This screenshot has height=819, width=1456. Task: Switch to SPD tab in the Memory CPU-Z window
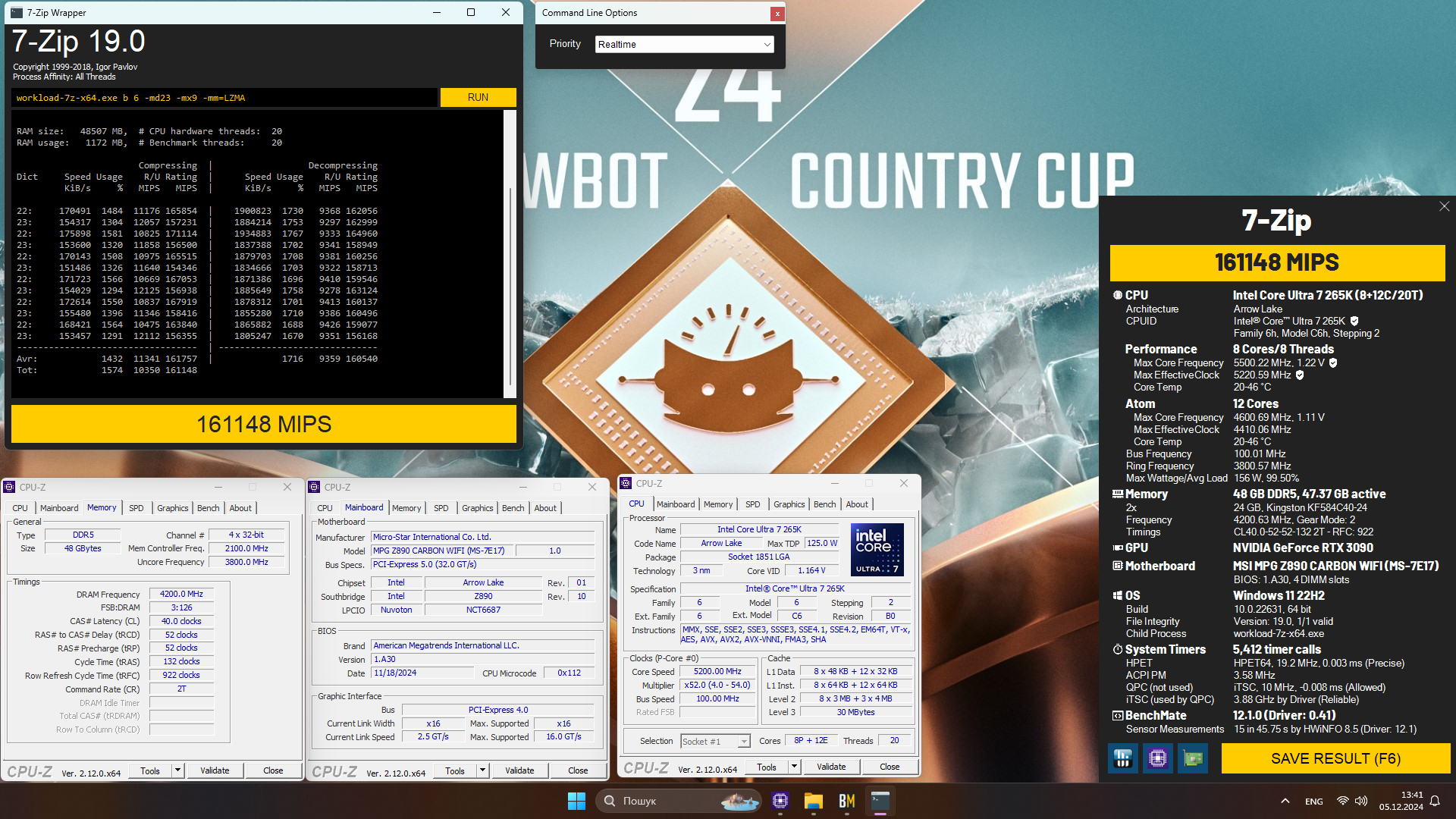[136, 508]
